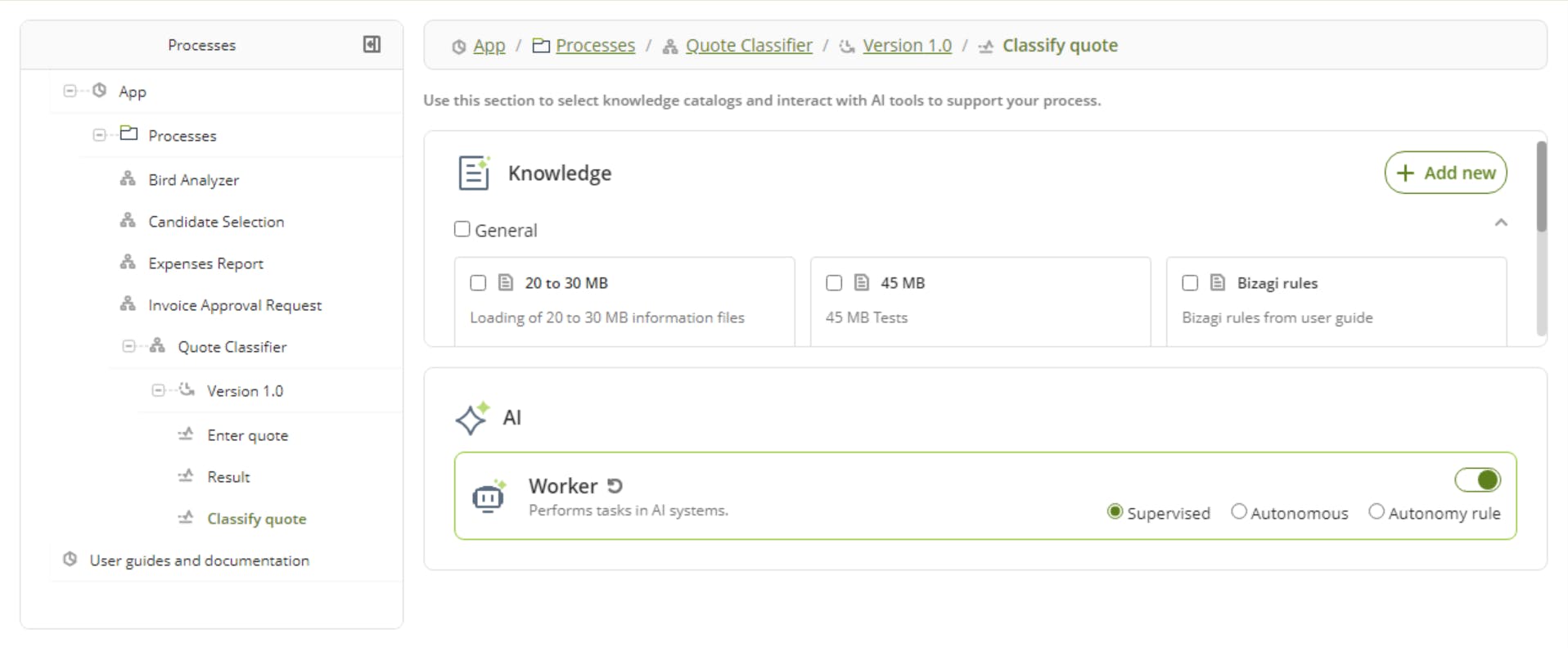Click the Add new button
Screen dimensions: 1568x648
point(1445,173)
